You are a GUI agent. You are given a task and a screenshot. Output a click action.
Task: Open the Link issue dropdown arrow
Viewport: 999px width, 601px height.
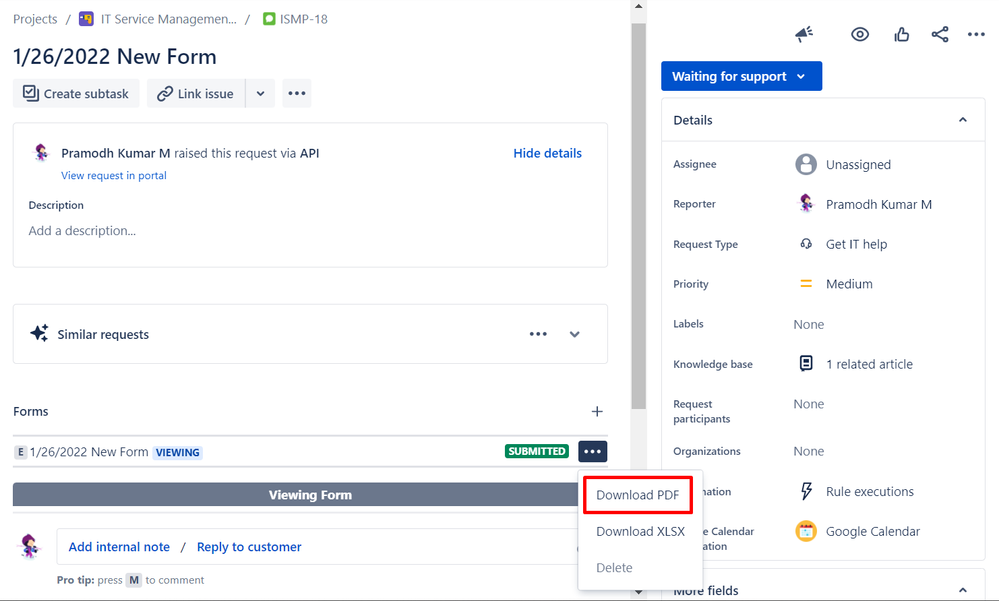260,93
